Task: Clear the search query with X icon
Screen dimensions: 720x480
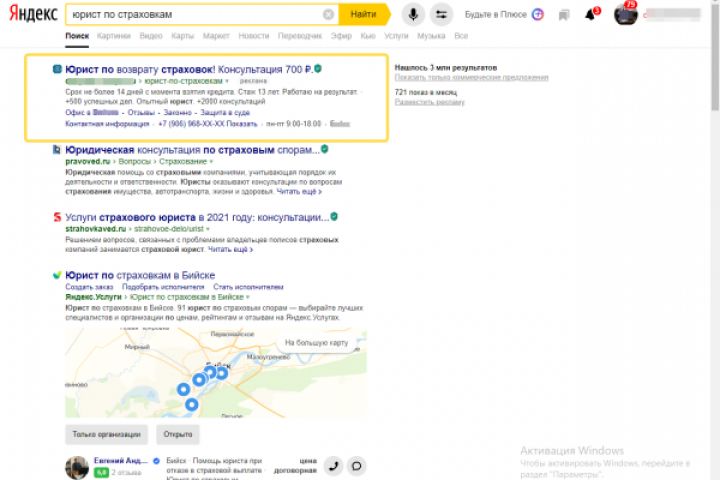Action: (328, 15)
